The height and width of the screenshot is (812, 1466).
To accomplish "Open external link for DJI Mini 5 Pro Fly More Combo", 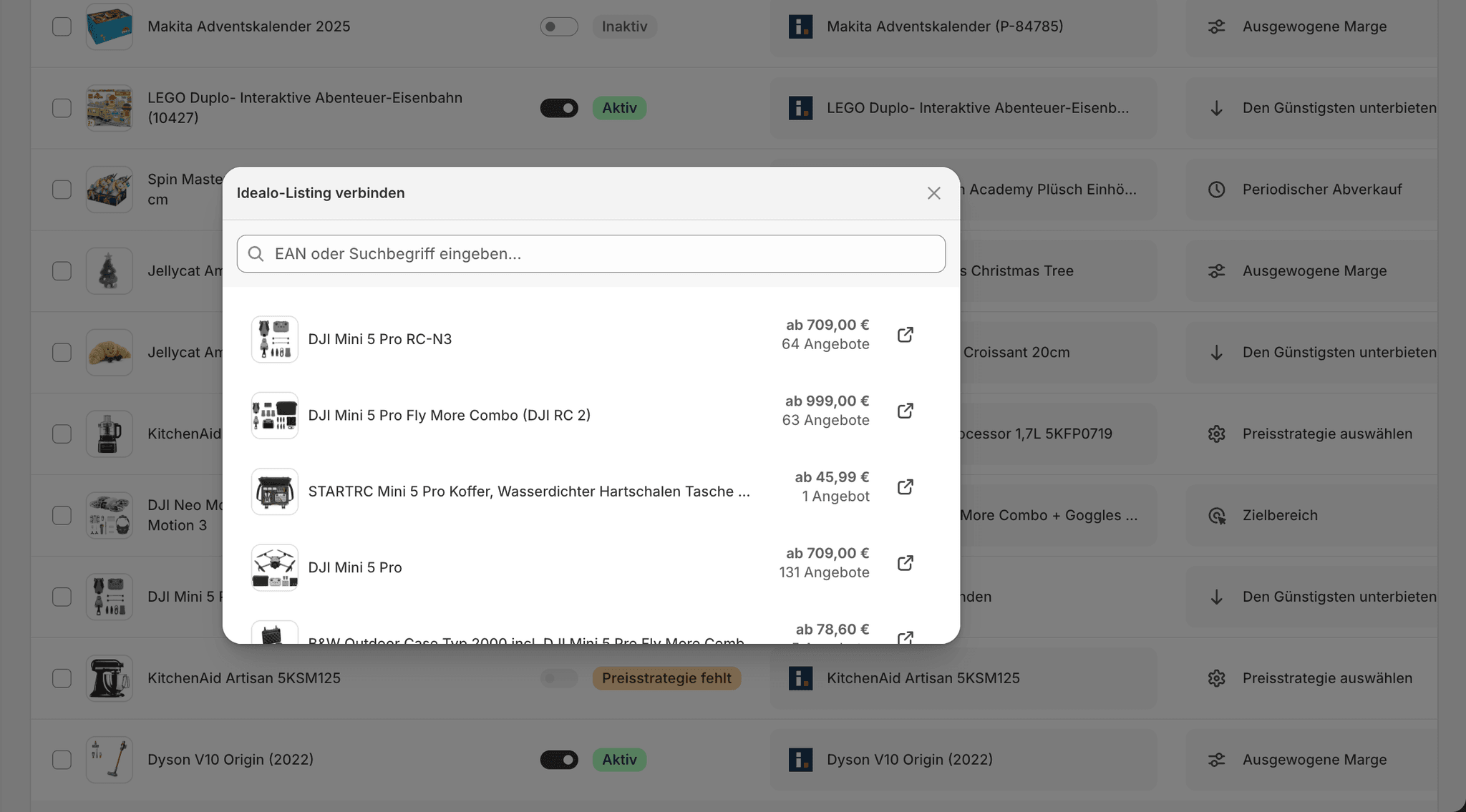I will pos(906,411).
